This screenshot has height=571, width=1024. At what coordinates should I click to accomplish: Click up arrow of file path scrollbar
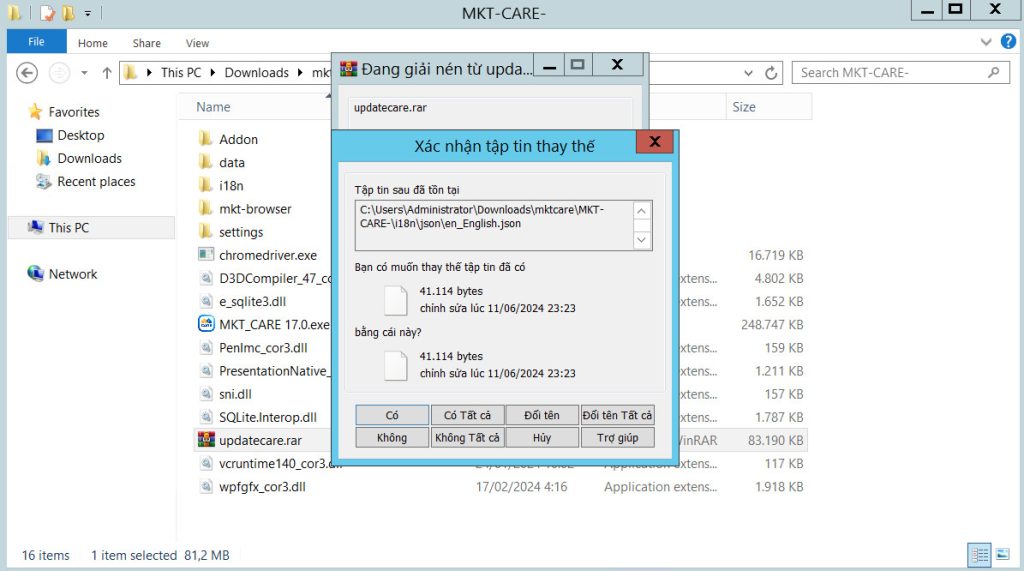pyautogui.click(x=641, y=210)
